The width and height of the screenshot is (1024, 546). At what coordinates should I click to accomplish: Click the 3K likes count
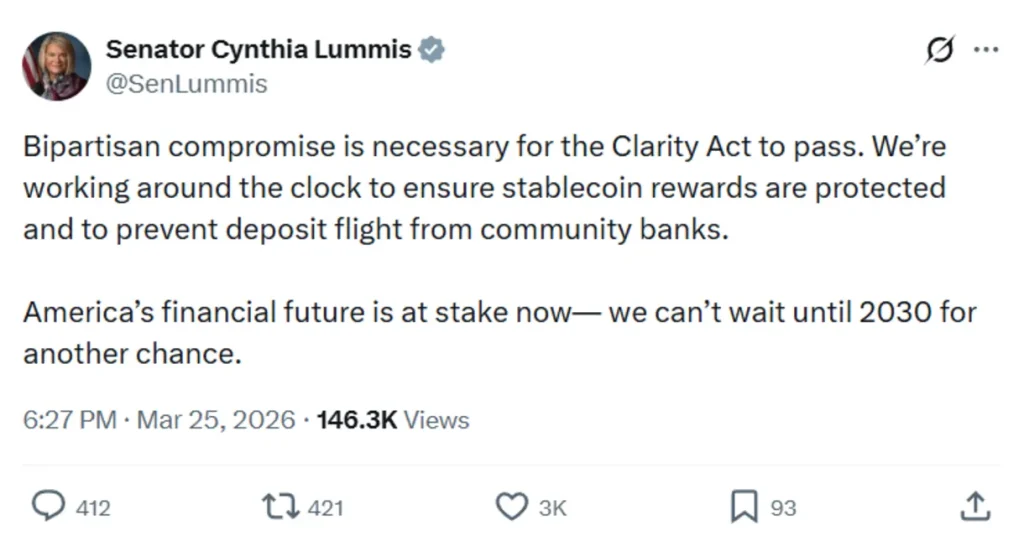click(x=553, y=508)
